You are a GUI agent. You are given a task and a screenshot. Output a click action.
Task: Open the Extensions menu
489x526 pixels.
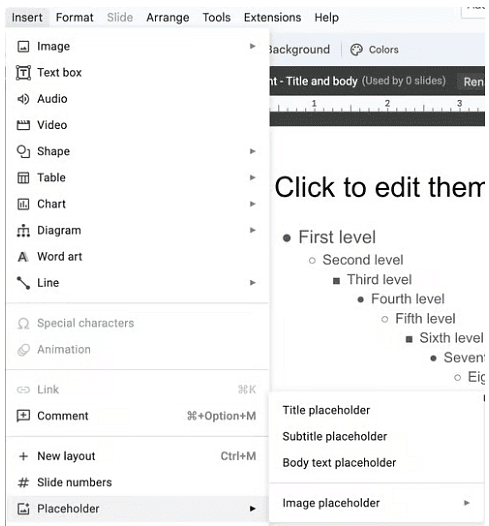pyautogui.click(x=272, y=17)
